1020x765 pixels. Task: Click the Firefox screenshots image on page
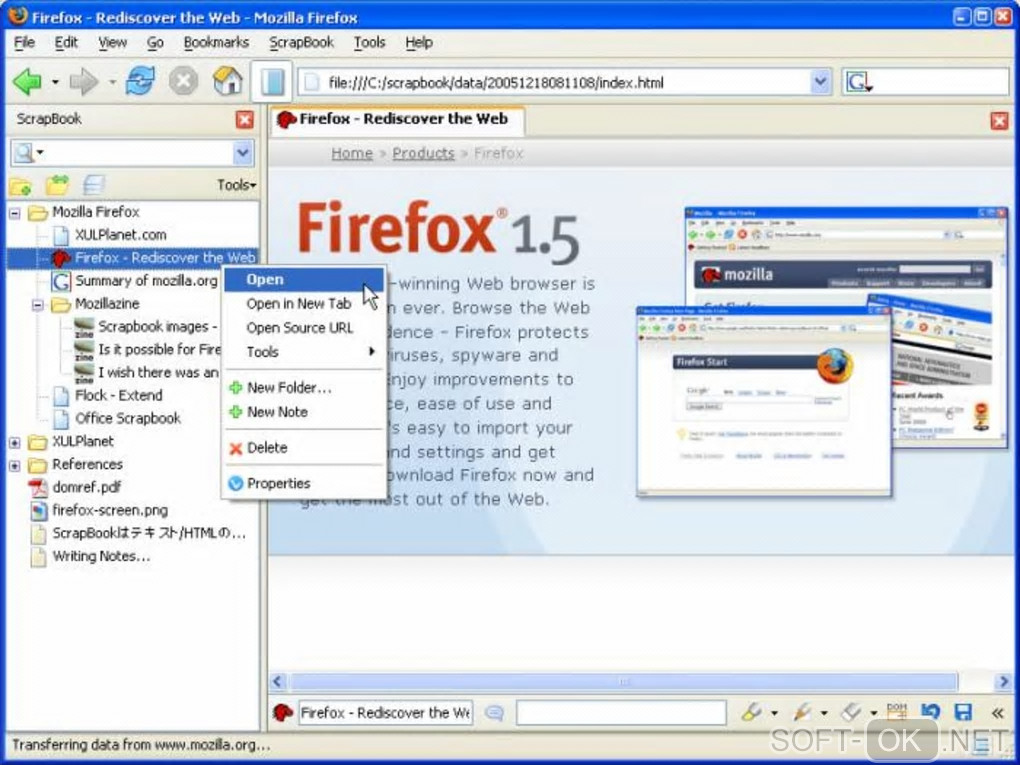[x=822, y=352]
